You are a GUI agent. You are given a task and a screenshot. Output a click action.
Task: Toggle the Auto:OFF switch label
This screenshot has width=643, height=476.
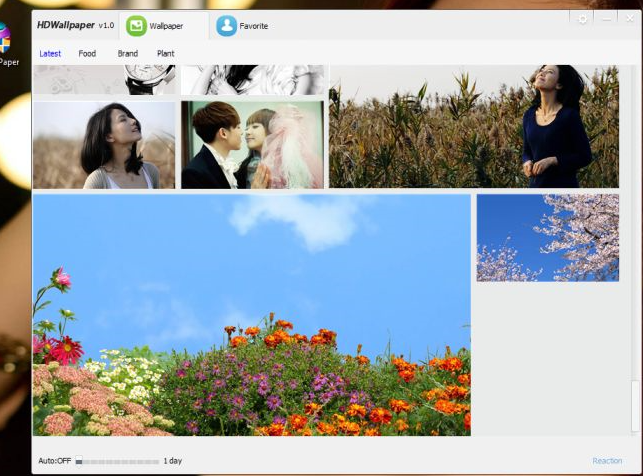pos(54,461)
